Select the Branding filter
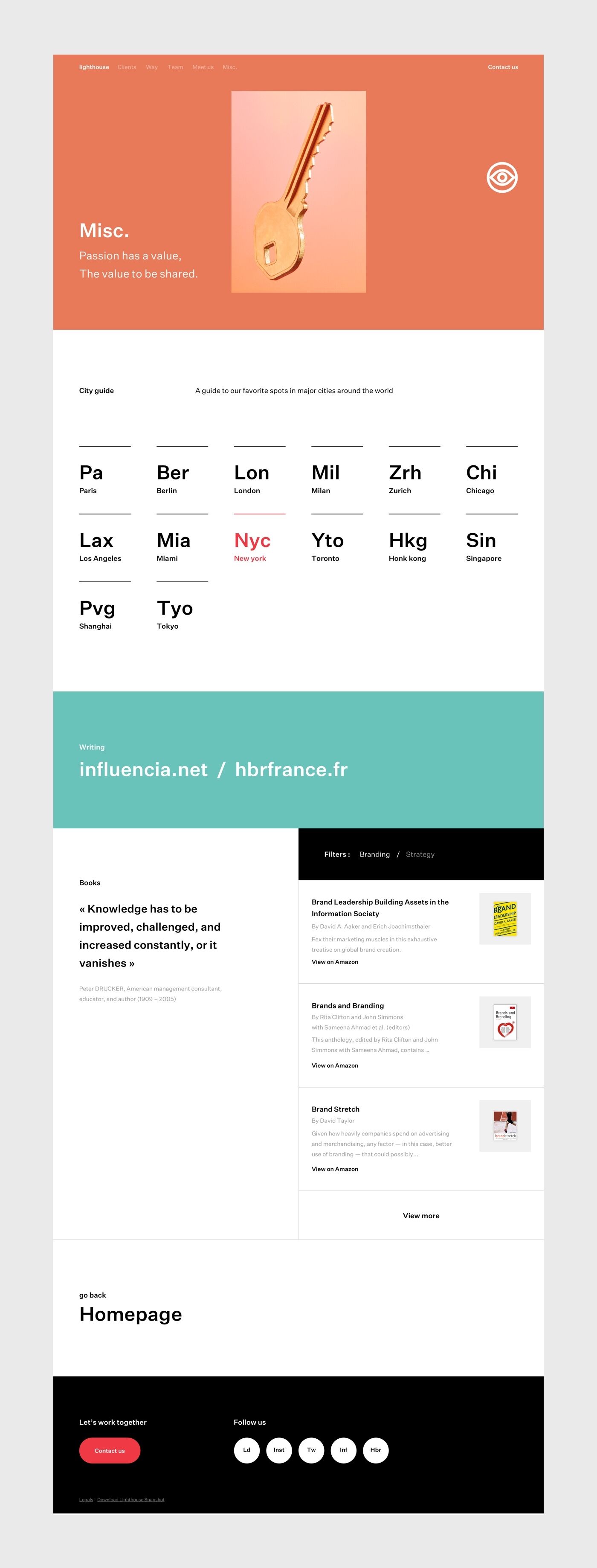Viewport: 597px width, 1568px height. 374,855
